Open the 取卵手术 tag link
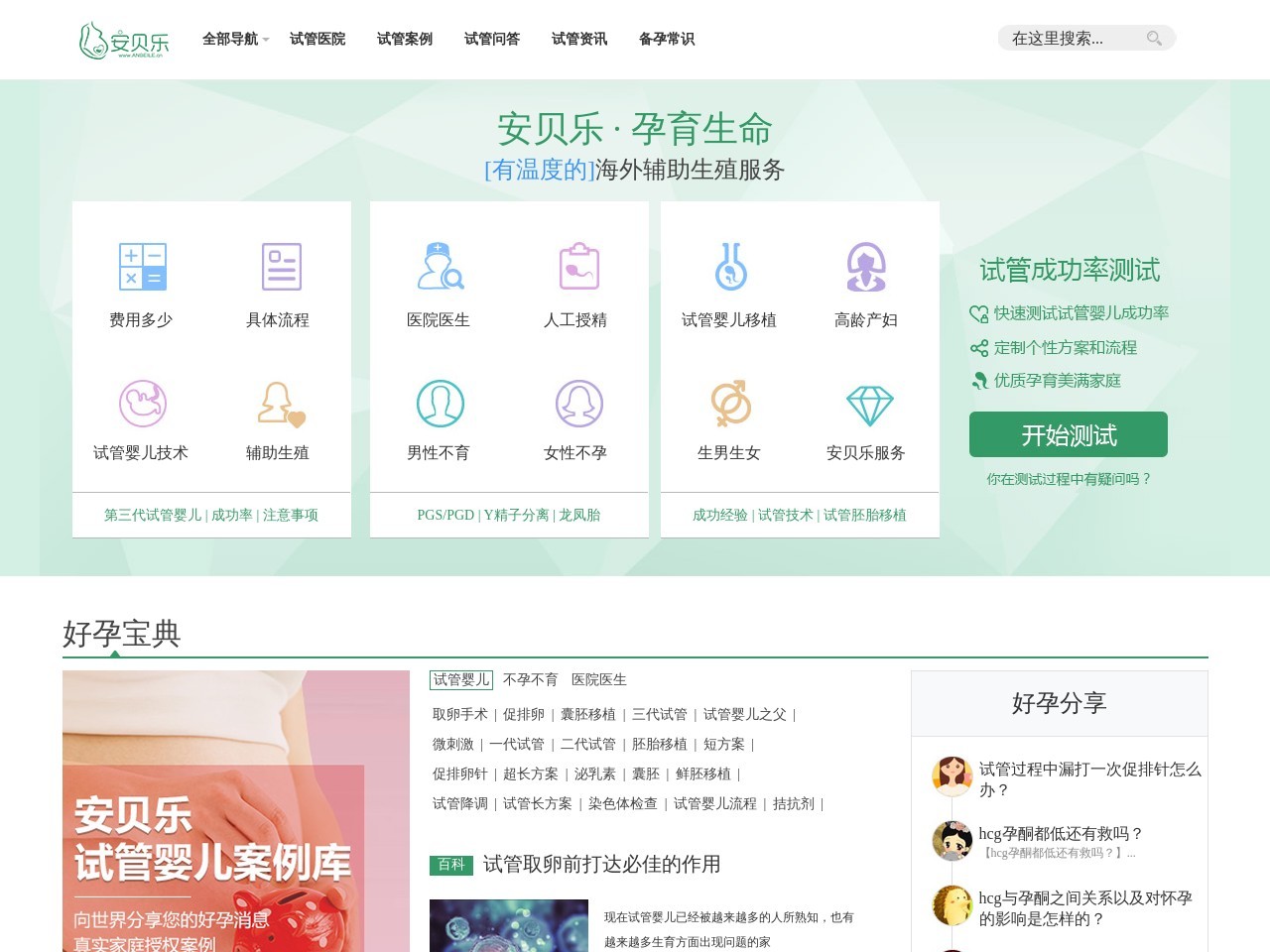This screenshot has width=1270, height=952. 460,714
